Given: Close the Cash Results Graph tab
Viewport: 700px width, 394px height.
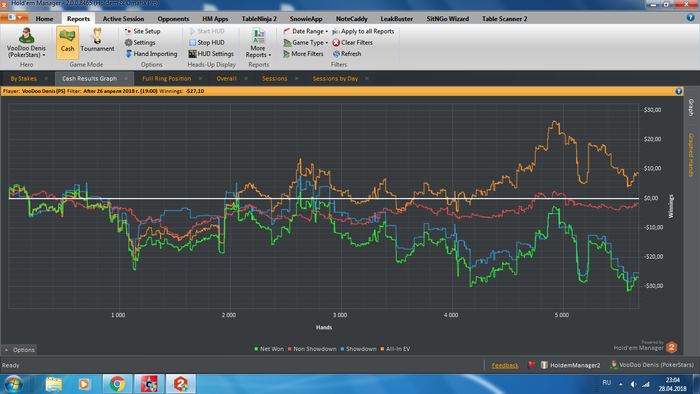Looking at the screenshot, I should click(x=126, y=79).
